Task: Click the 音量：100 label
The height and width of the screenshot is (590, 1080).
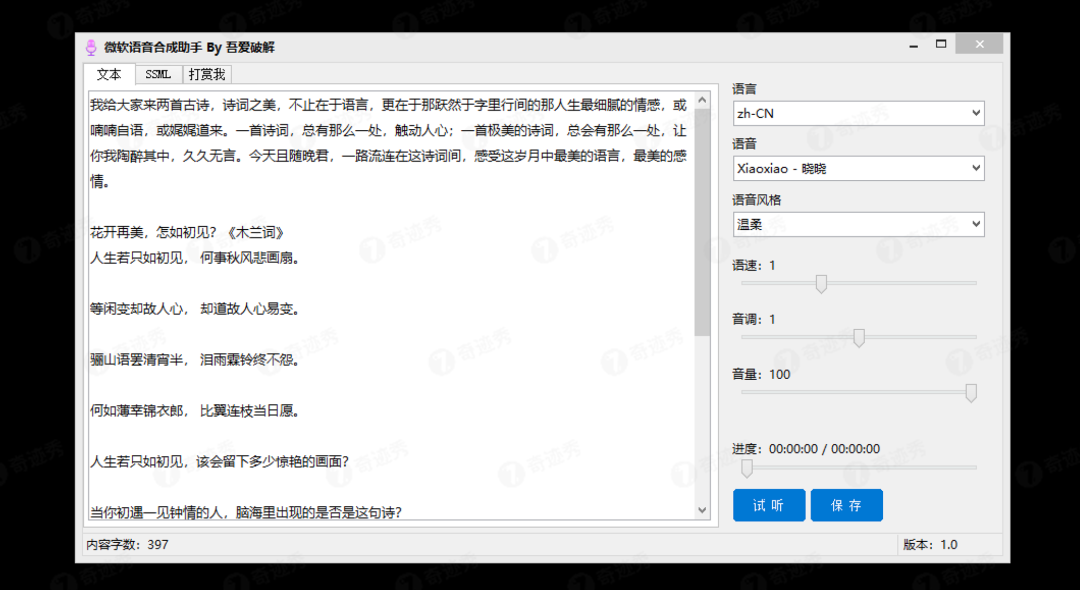Action: [x=761, y=375]
